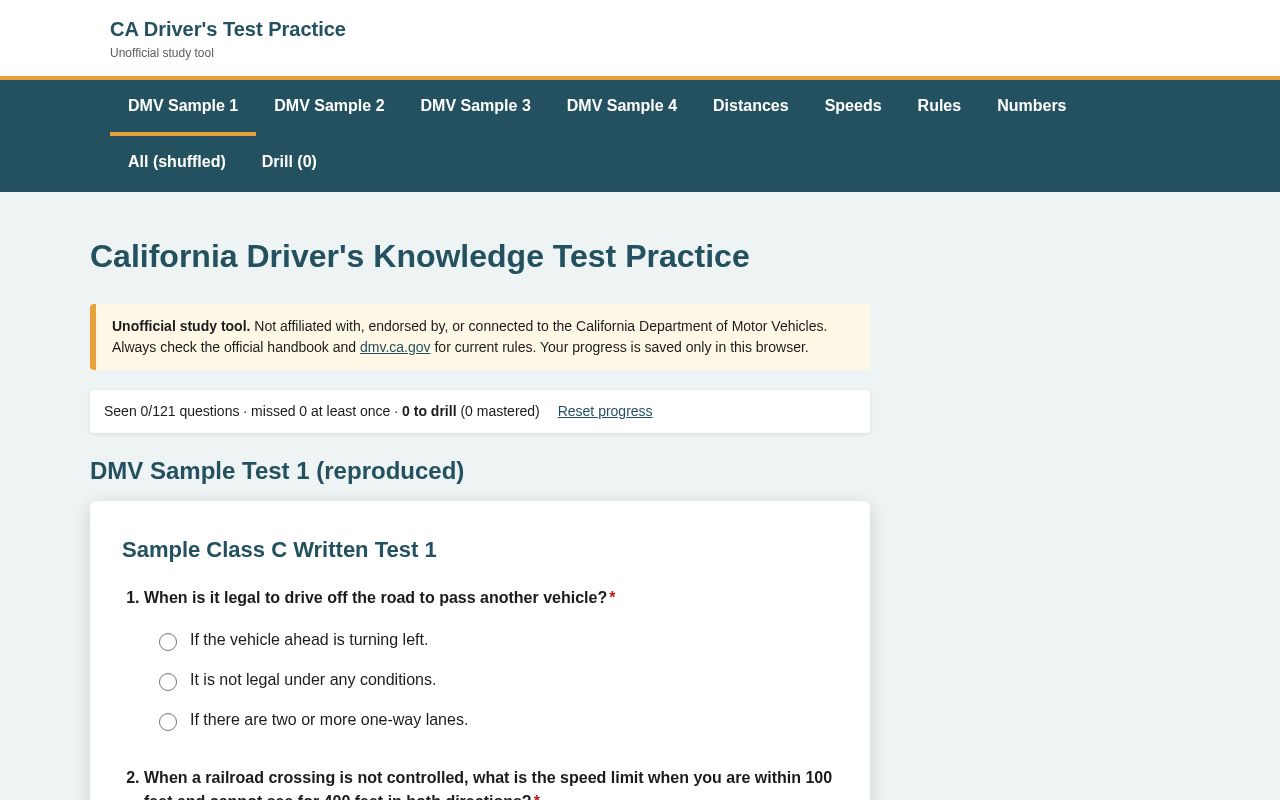Open the Drill (0) tab

tap(289, 162)
